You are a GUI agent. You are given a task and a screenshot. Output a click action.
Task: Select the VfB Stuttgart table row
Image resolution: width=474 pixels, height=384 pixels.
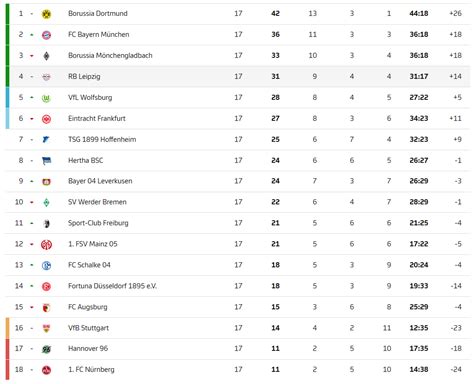pos(238,328)
